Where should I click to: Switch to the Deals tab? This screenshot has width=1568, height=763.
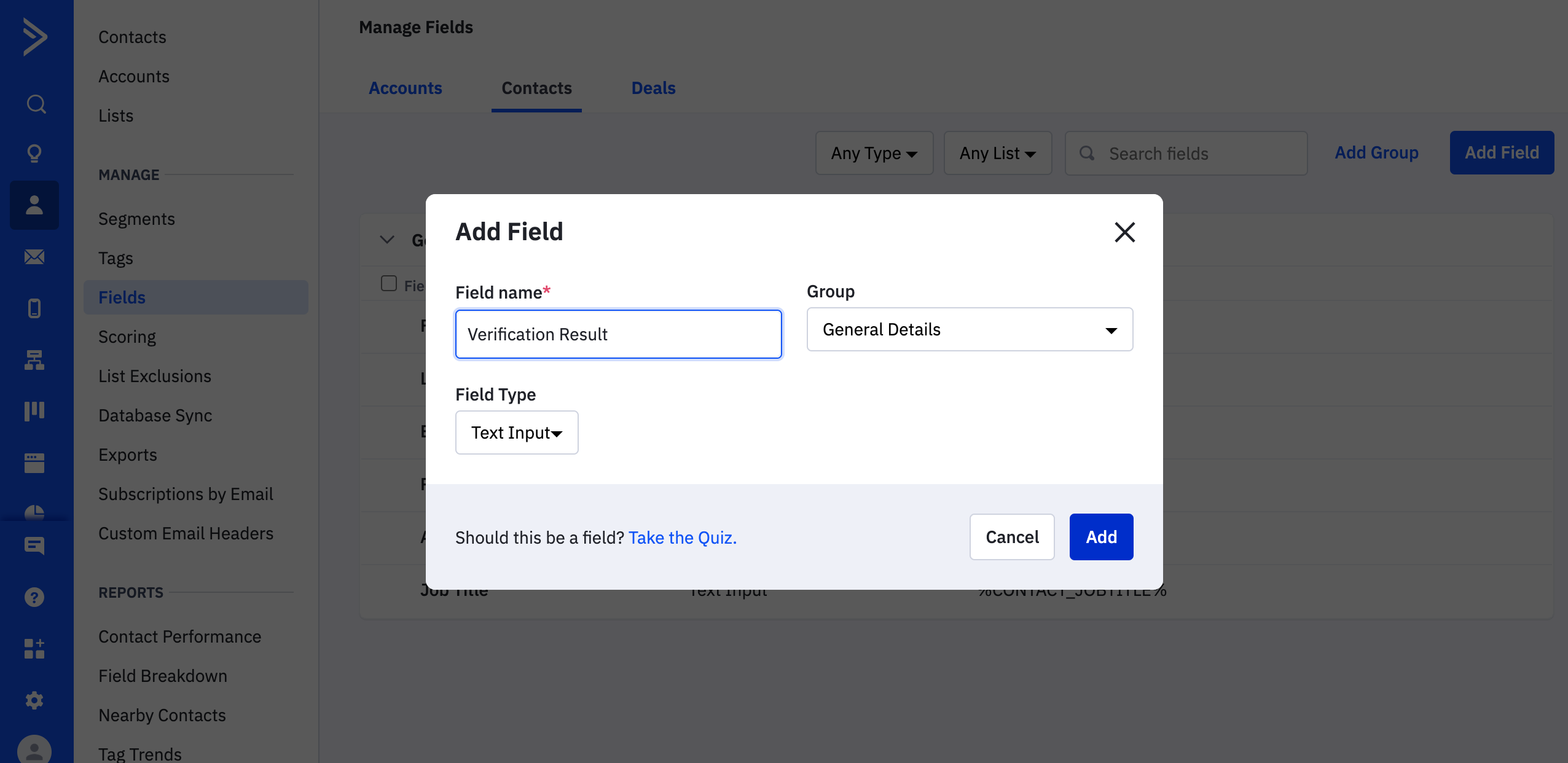click(x=654, y=88)
